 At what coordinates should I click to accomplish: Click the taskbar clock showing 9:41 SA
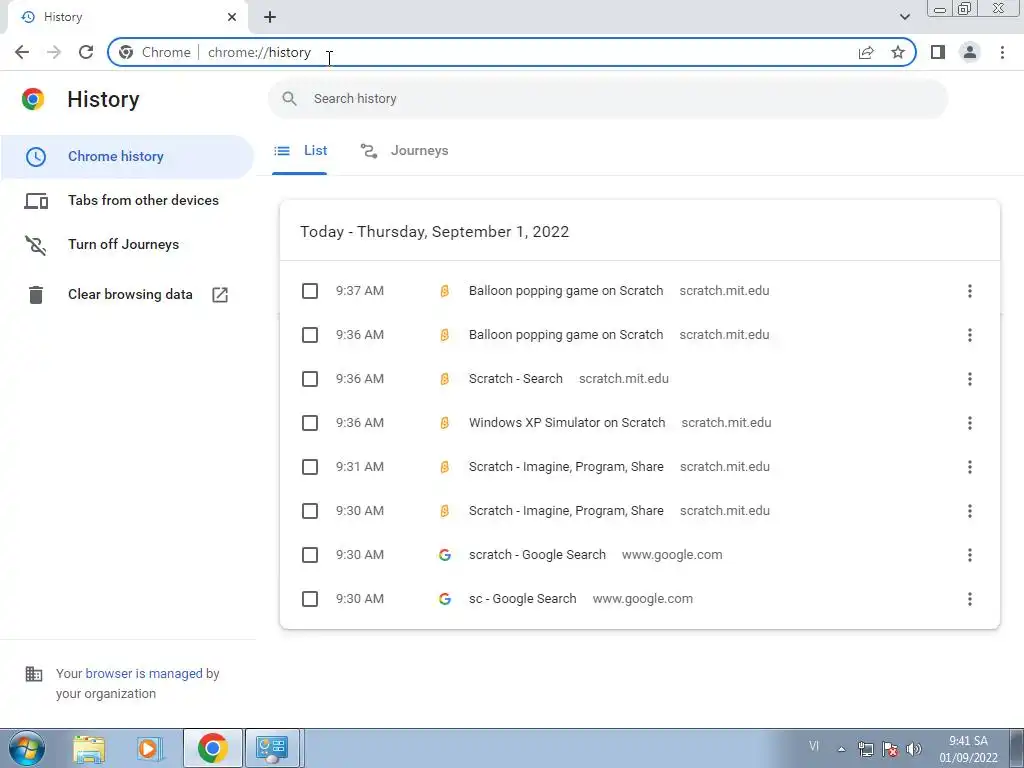point(968,749)
